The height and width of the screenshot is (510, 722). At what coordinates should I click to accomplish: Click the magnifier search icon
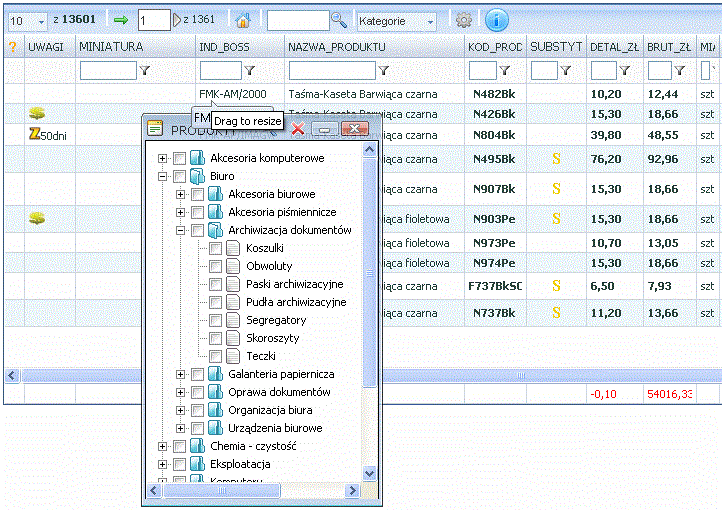(x=339, y=20)
